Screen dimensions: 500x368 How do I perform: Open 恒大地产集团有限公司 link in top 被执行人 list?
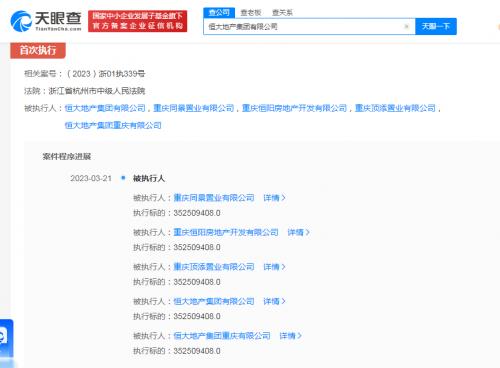coord(105,108)
